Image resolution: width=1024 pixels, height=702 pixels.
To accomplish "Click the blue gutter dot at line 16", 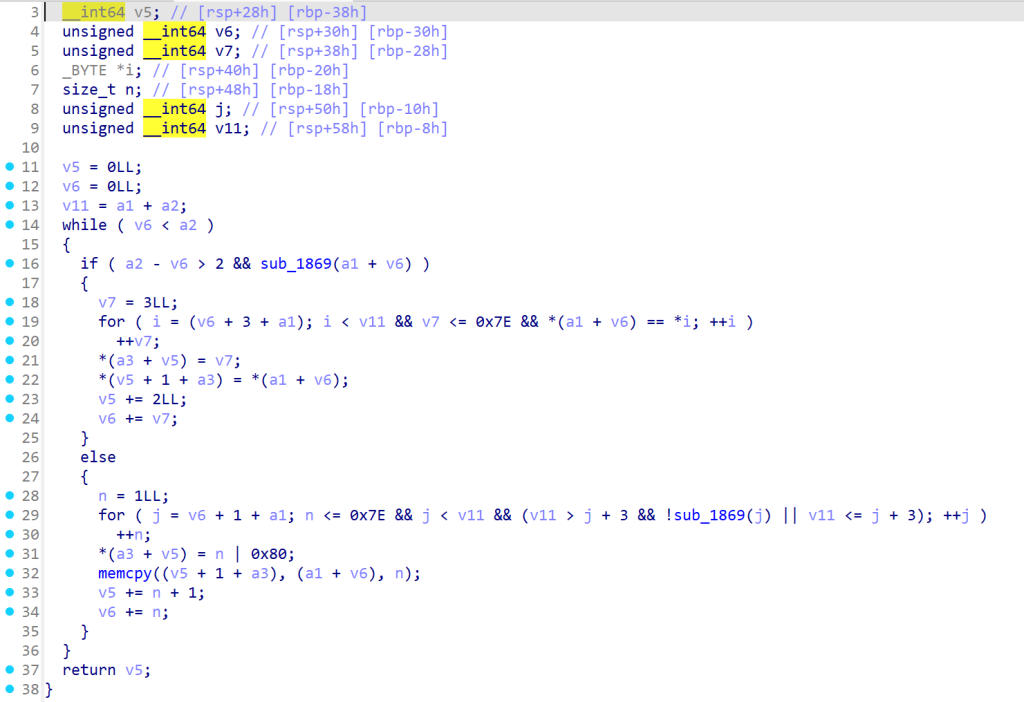I will tap(10, 264).
